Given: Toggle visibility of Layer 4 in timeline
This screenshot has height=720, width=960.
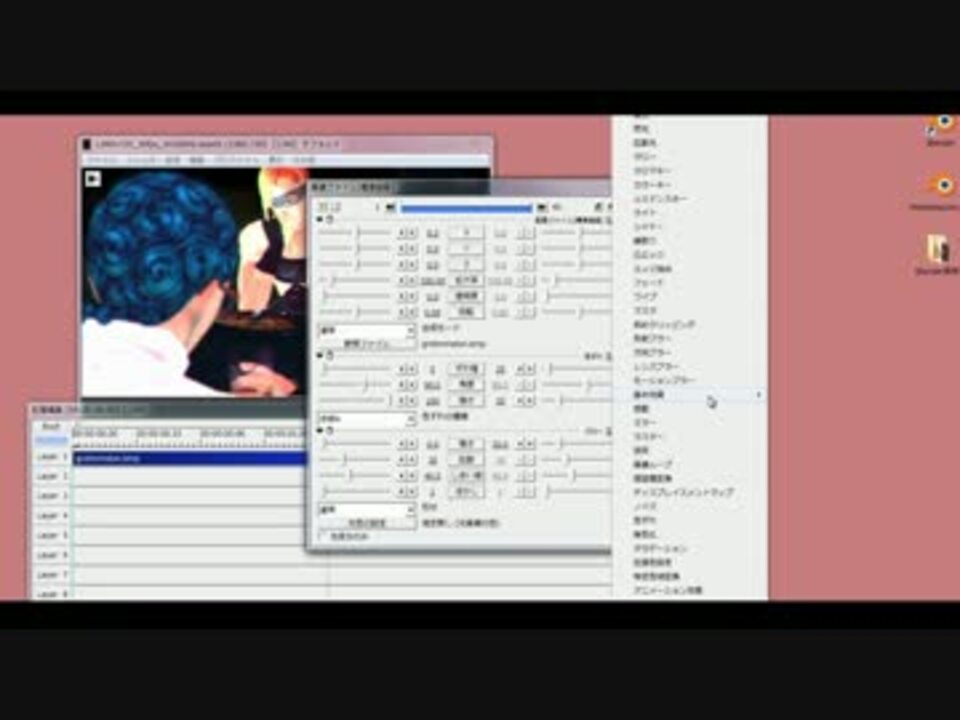Looking at the screenshot, I should [51, 516].
